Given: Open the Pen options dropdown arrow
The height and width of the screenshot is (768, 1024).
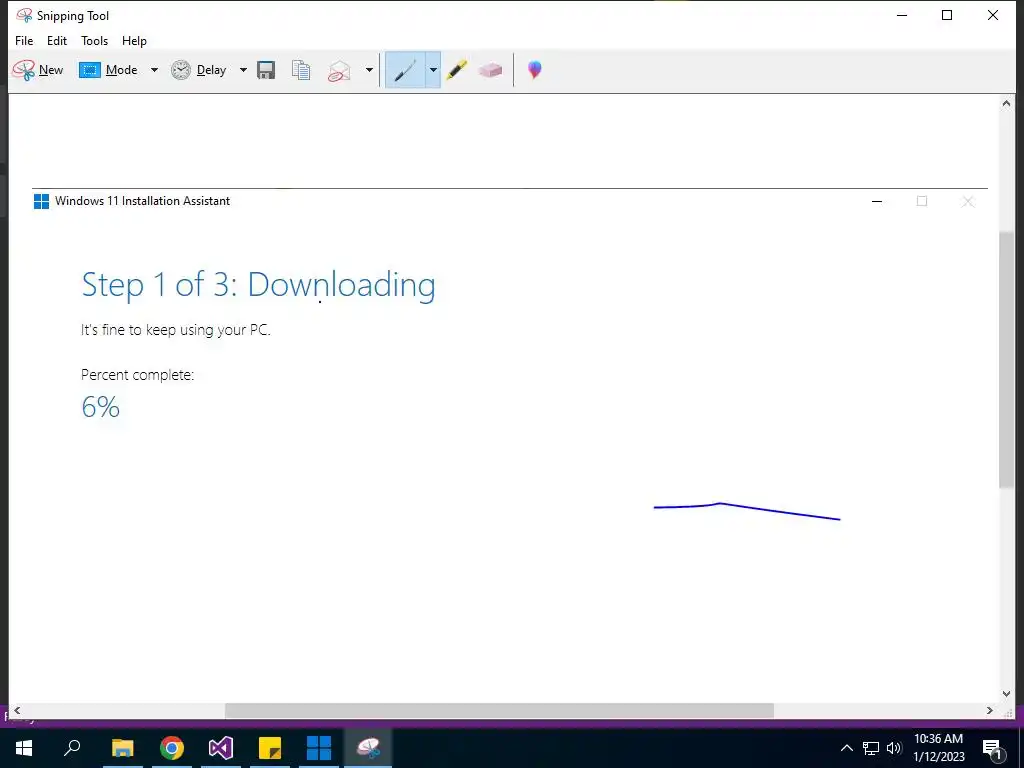Looking at the screenshot, I should click(433, 70).
